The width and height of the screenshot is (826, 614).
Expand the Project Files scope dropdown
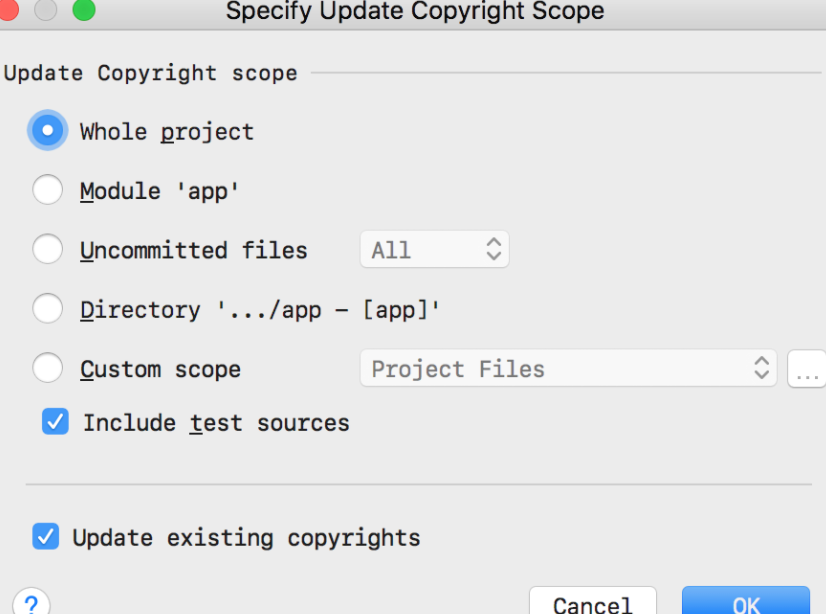pos(568,368)
